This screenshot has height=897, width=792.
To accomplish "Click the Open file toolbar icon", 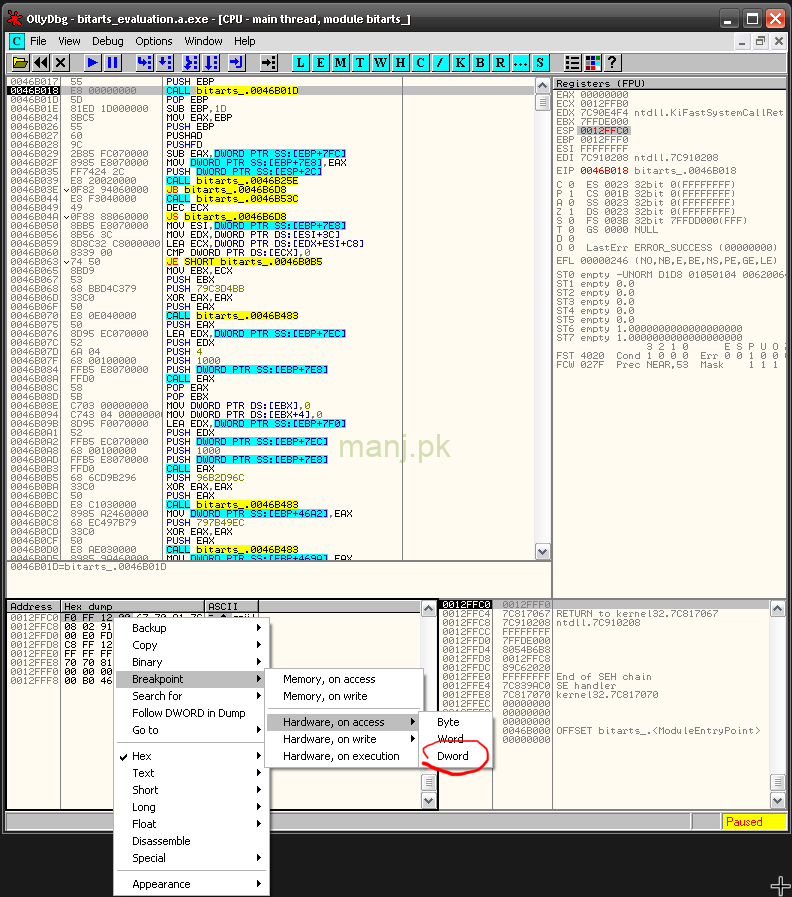I will [x=19, y=63].
